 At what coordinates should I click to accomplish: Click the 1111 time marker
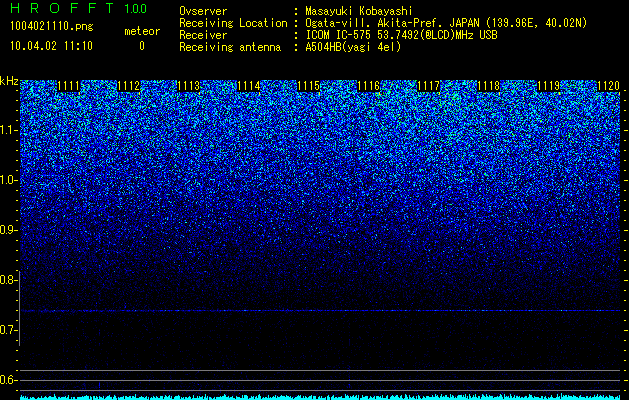pos(69,86)
